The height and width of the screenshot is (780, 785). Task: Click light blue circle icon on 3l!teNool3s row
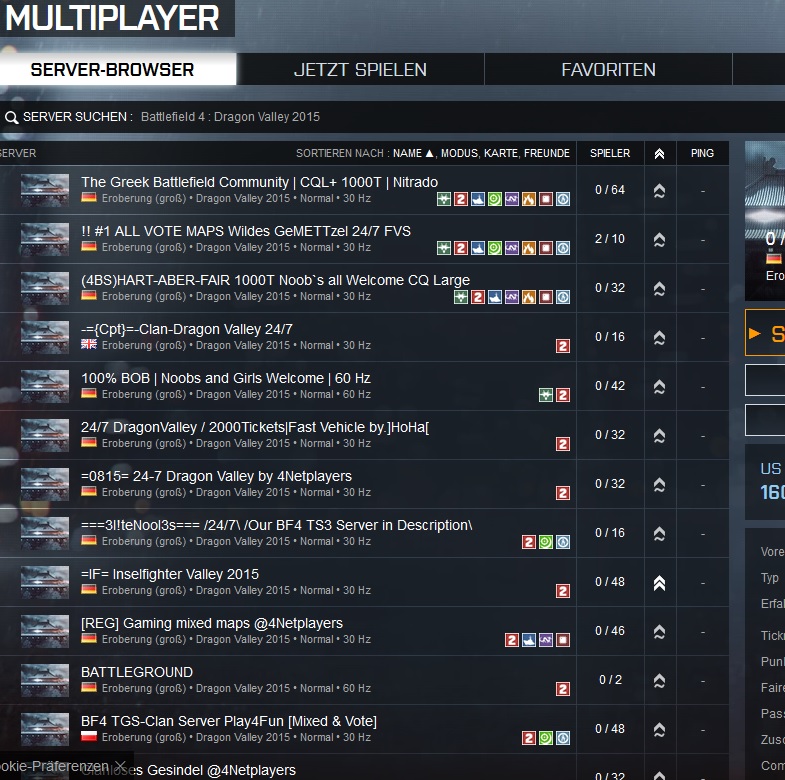point(563,542)
